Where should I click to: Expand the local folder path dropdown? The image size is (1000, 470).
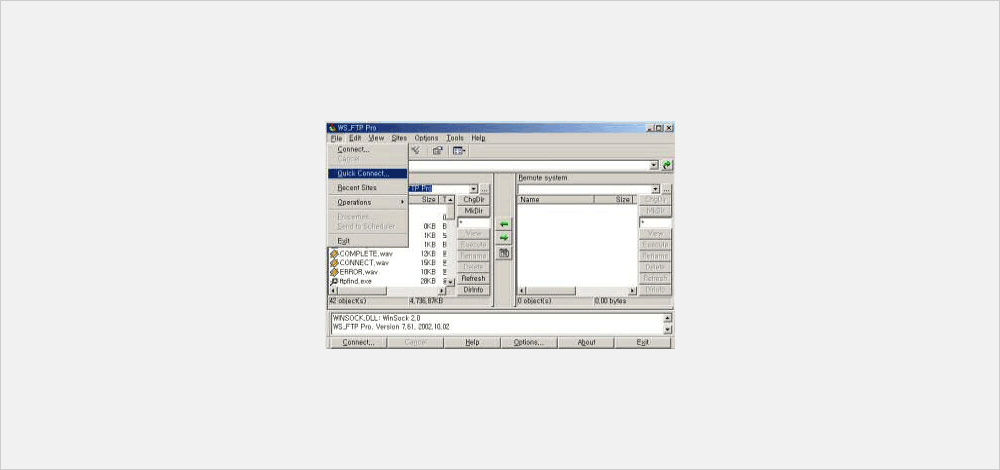coord(473,189)
